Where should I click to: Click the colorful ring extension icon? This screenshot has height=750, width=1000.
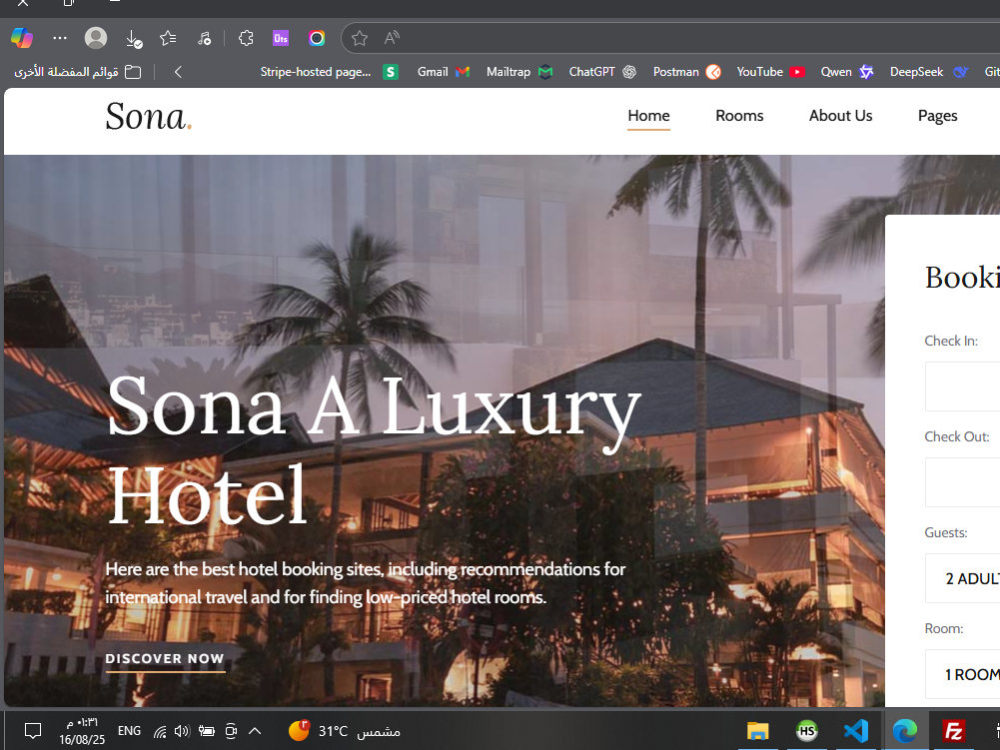316,38
